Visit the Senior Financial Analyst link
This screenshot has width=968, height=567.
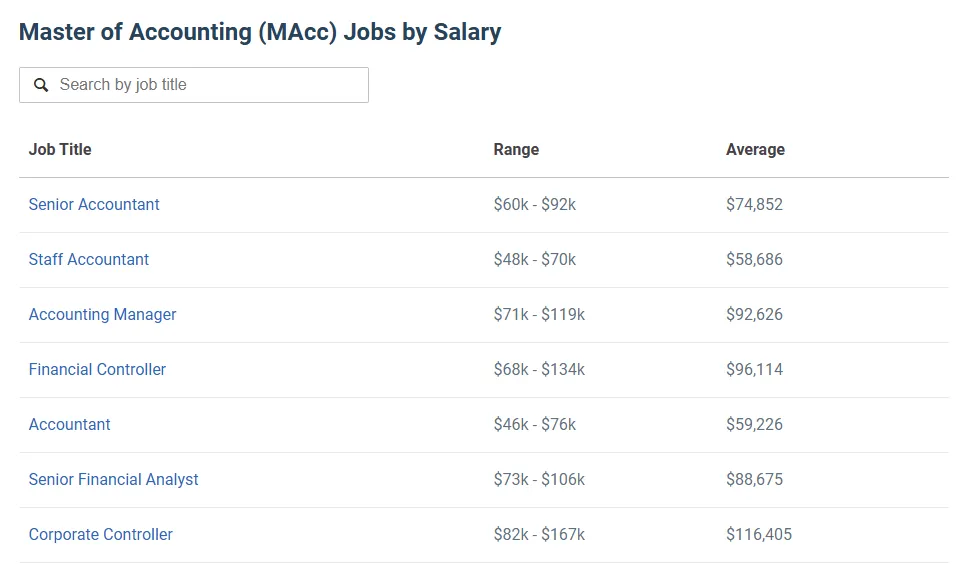pyautogui.click(x=113, y=479)
